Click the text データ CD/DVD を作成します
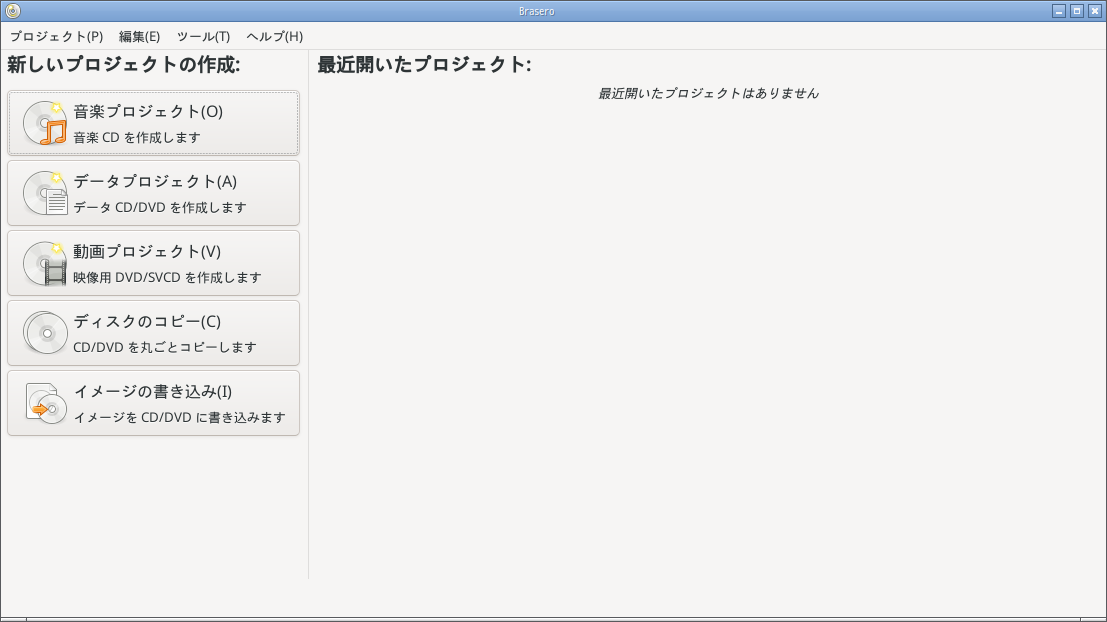 (x=160, y=208)
